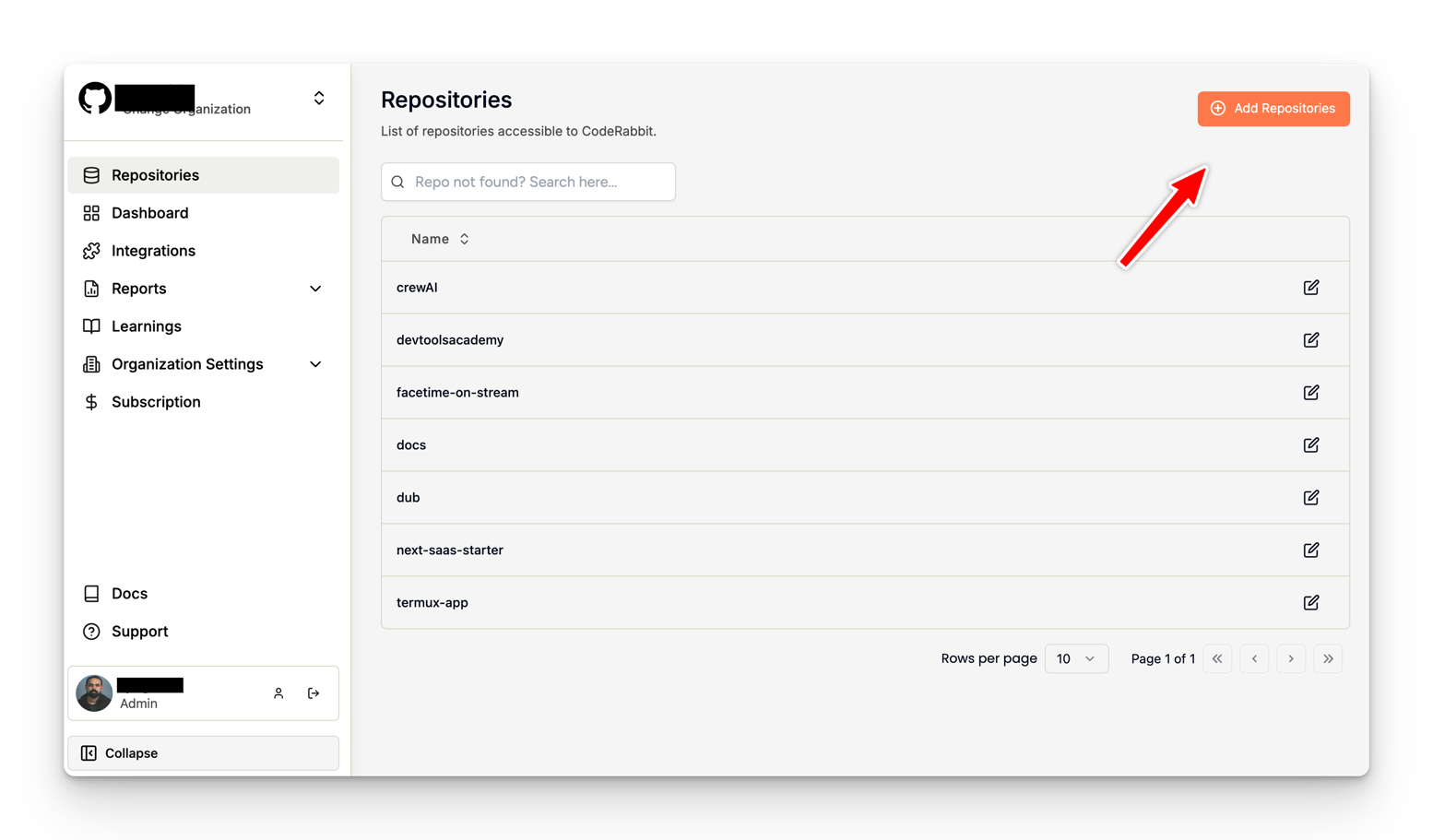Focus the repository search field
This screenshot has height=840, width=1433.
(539, 182)
